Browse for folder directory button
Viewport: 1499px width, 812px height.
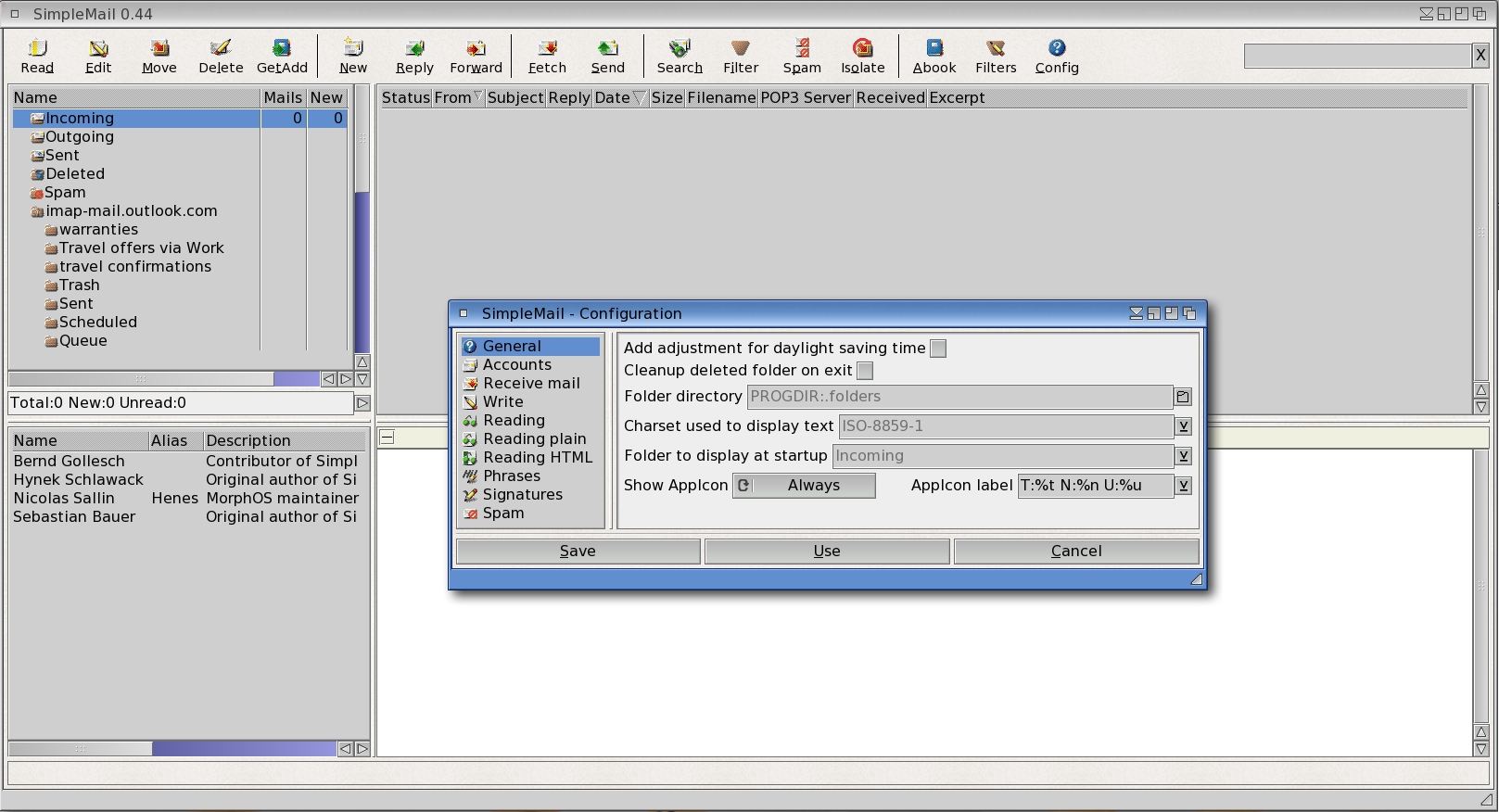pos(1183,397)
